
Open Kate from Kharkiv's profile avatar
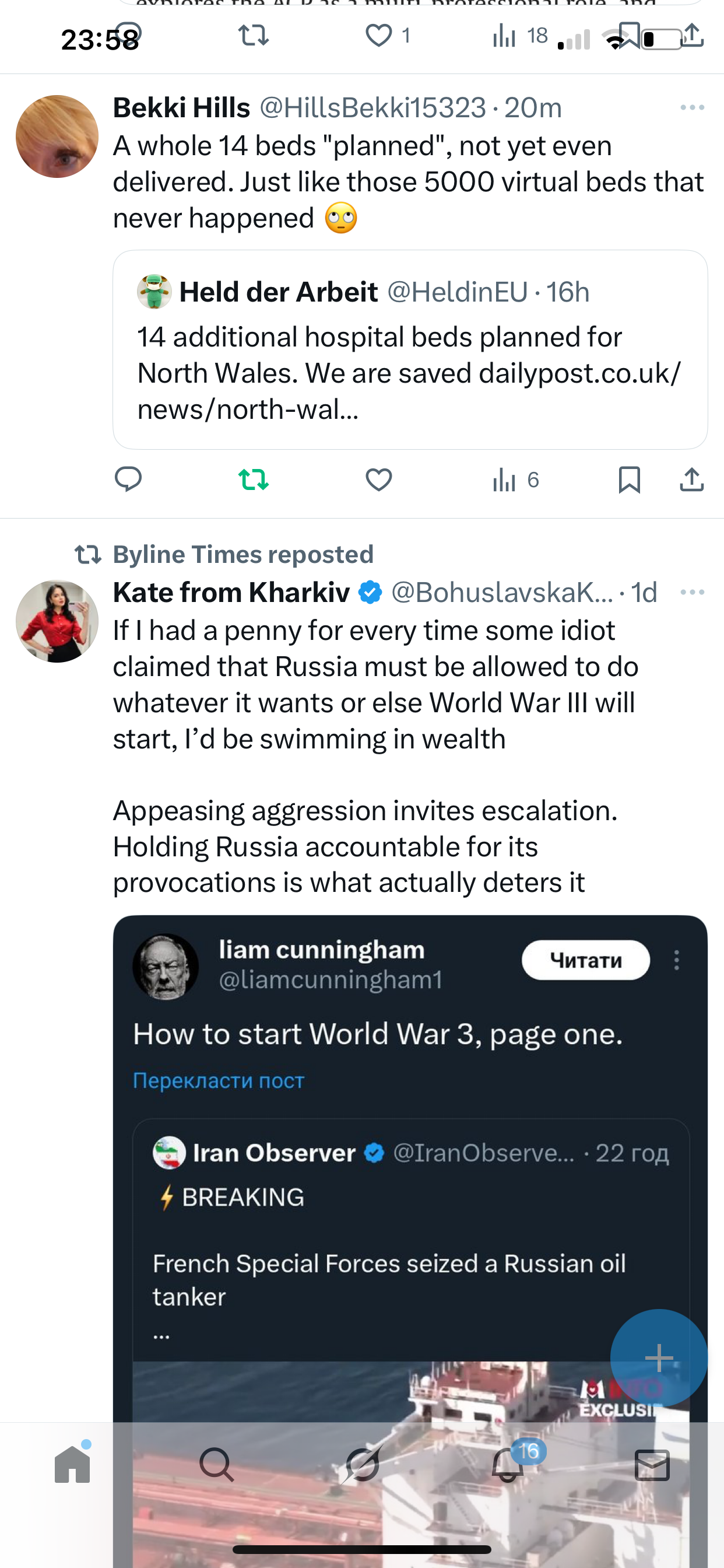[x=57, y=621]
